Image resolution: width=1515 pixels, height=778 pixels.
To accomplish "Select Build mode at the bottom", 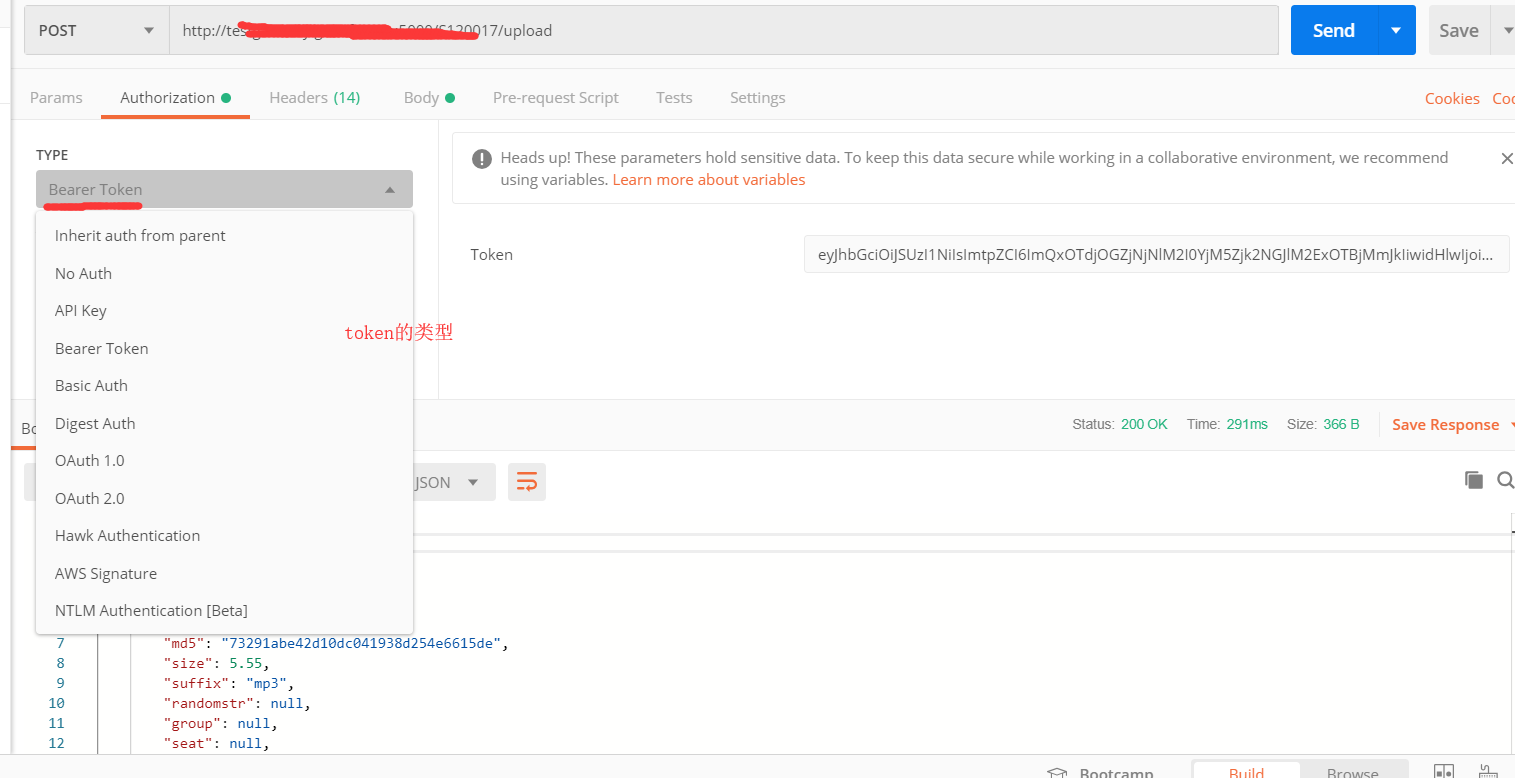I will (x=1246, y=771).
